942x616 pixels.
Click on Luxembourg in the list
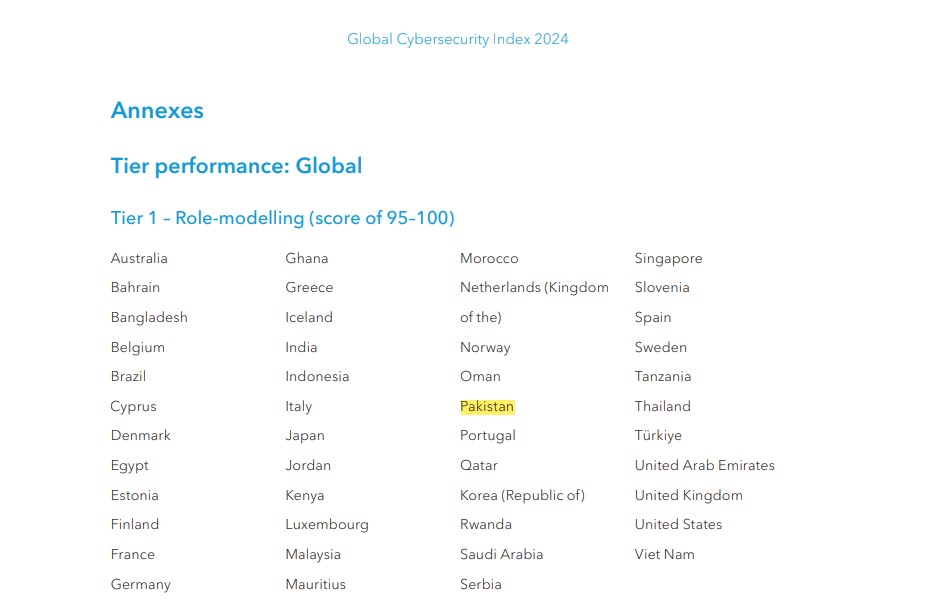[x=326, y=525]
